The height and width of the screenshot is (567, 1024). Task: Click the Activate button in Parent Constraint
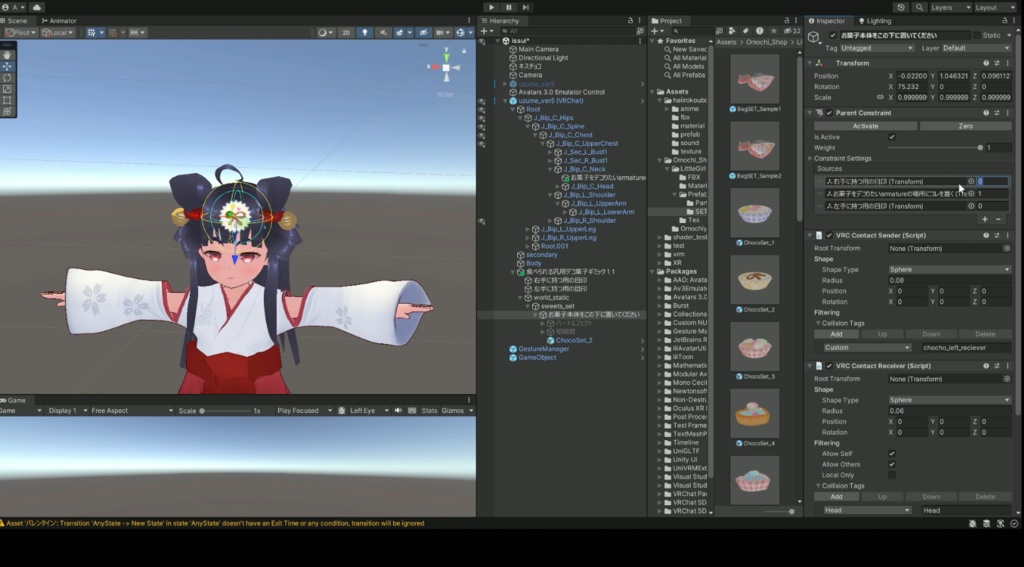865,126
